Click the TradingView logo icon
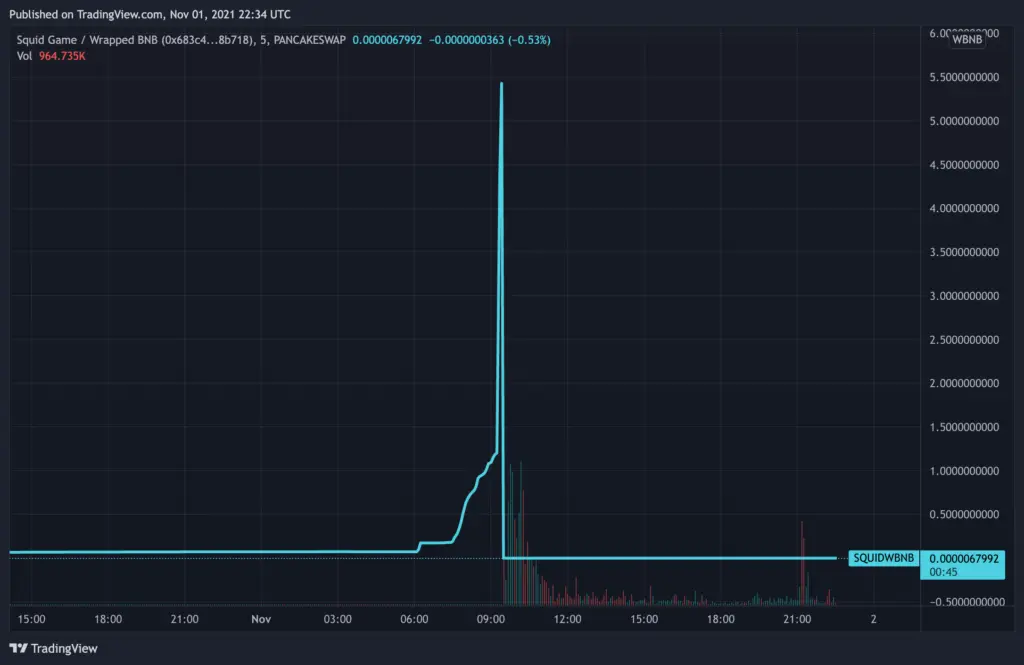 tap(18, 648)
